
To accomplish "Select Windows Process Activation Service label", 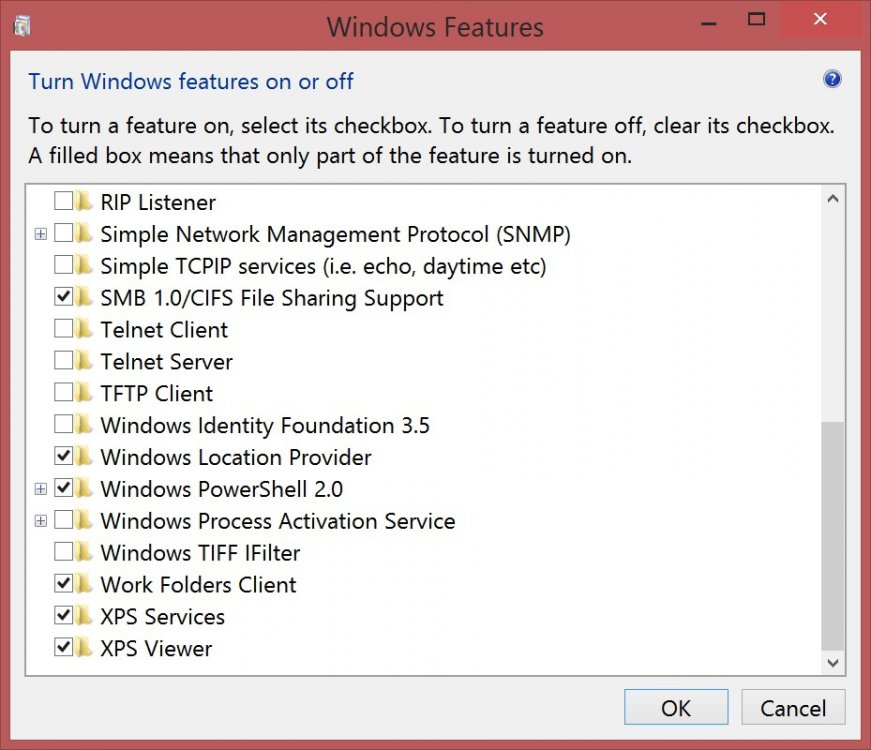I will pyautogui.click(x=278, y=521).
